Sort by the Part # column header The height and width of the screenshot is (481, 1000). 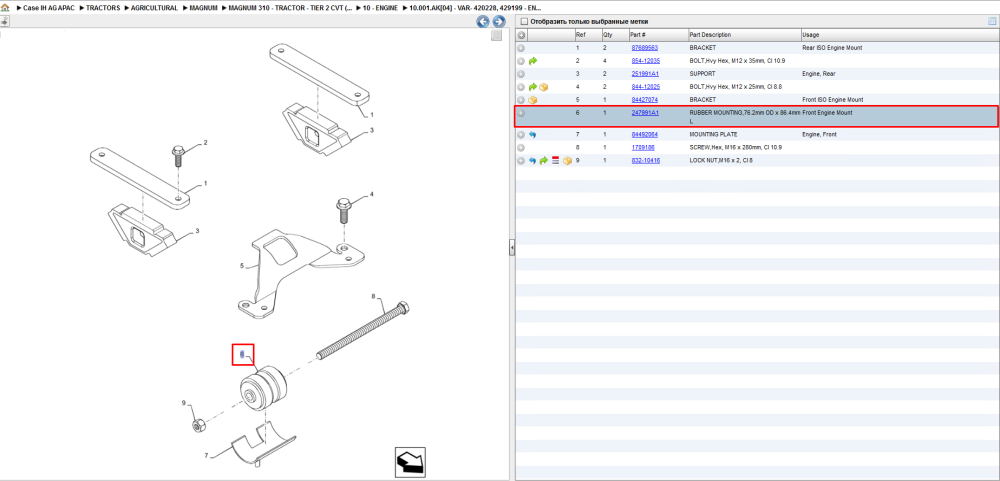pyautogui.click(x=658, y=34)
